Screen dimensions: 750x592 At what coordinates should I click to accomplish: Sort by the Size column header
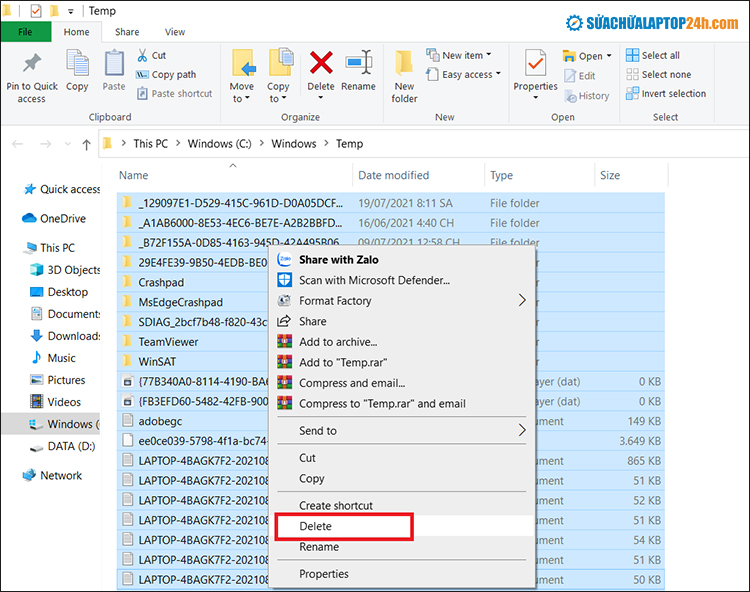[x=610, y=175]
